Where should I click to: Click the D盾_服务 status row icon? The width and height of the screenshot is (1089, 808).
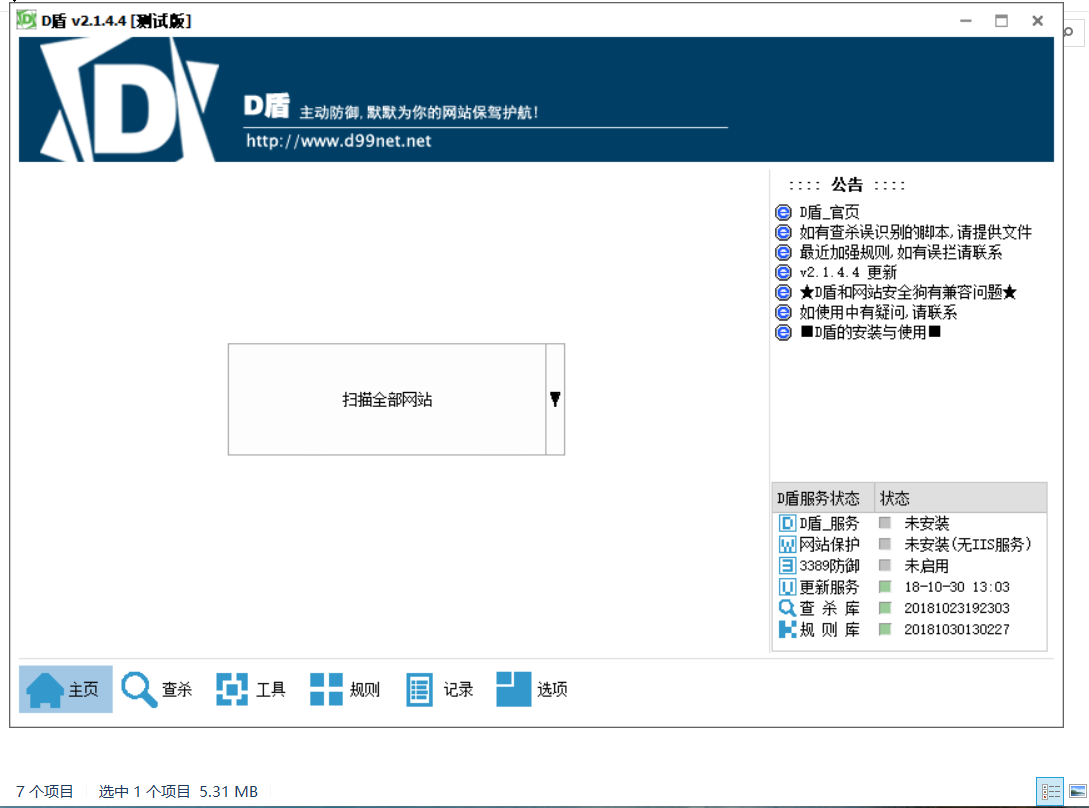coord(788,523)
